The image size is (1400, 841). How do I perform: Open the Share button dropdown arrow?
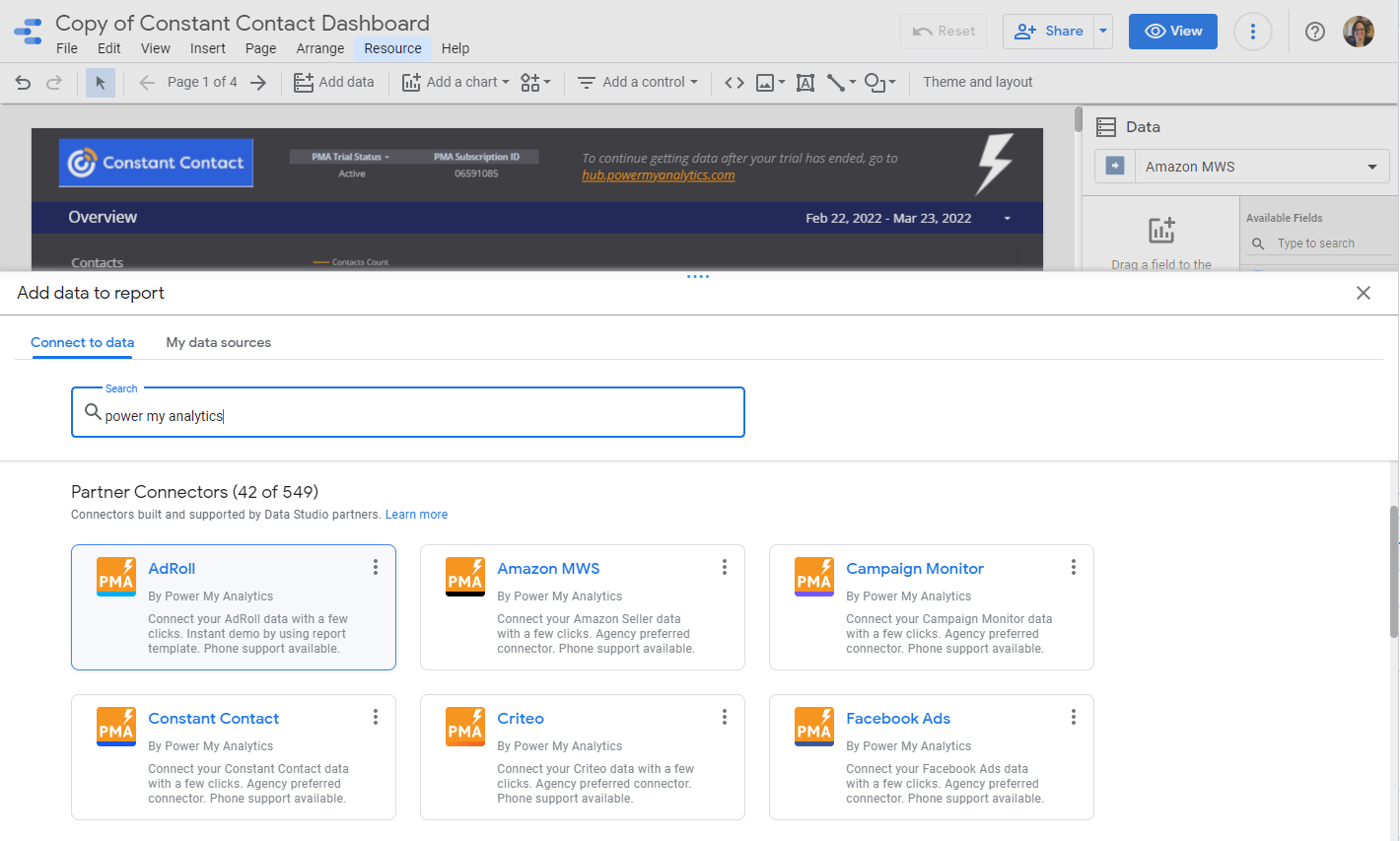1103,32
